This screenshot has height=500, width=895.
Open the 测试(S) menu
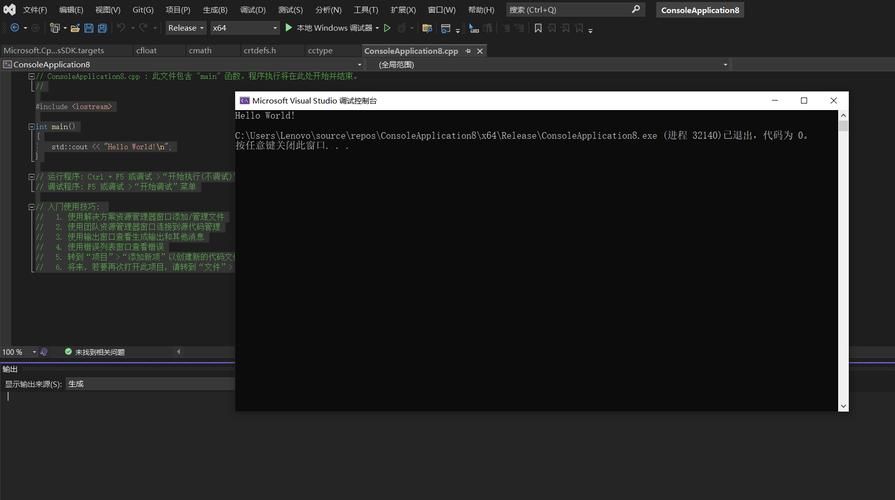point(290,10)
